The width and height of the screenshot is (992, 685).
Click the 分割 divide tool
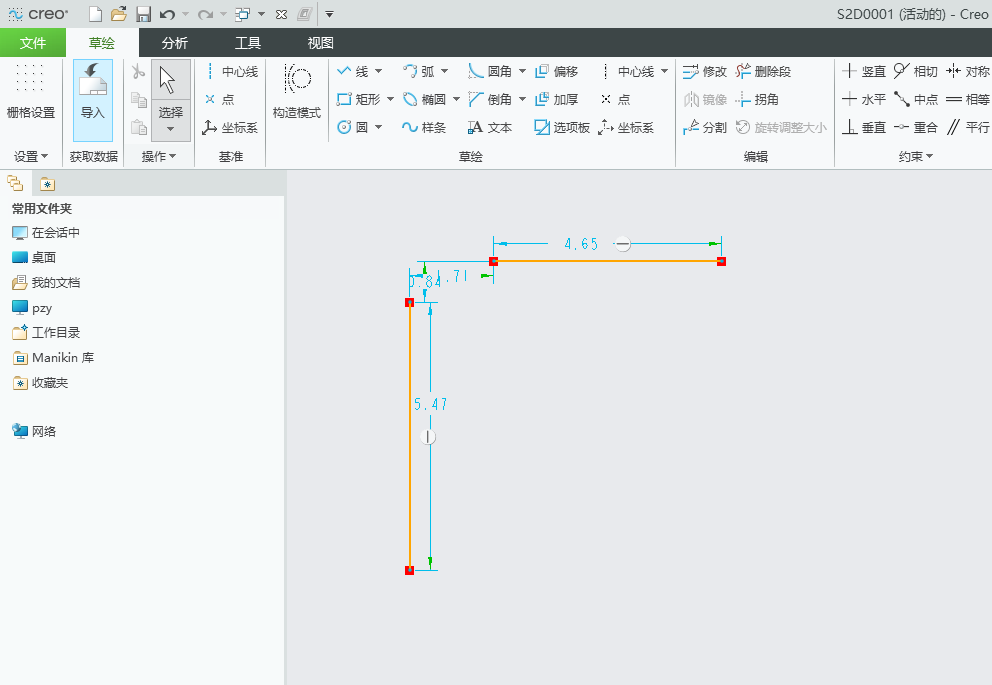705,127
